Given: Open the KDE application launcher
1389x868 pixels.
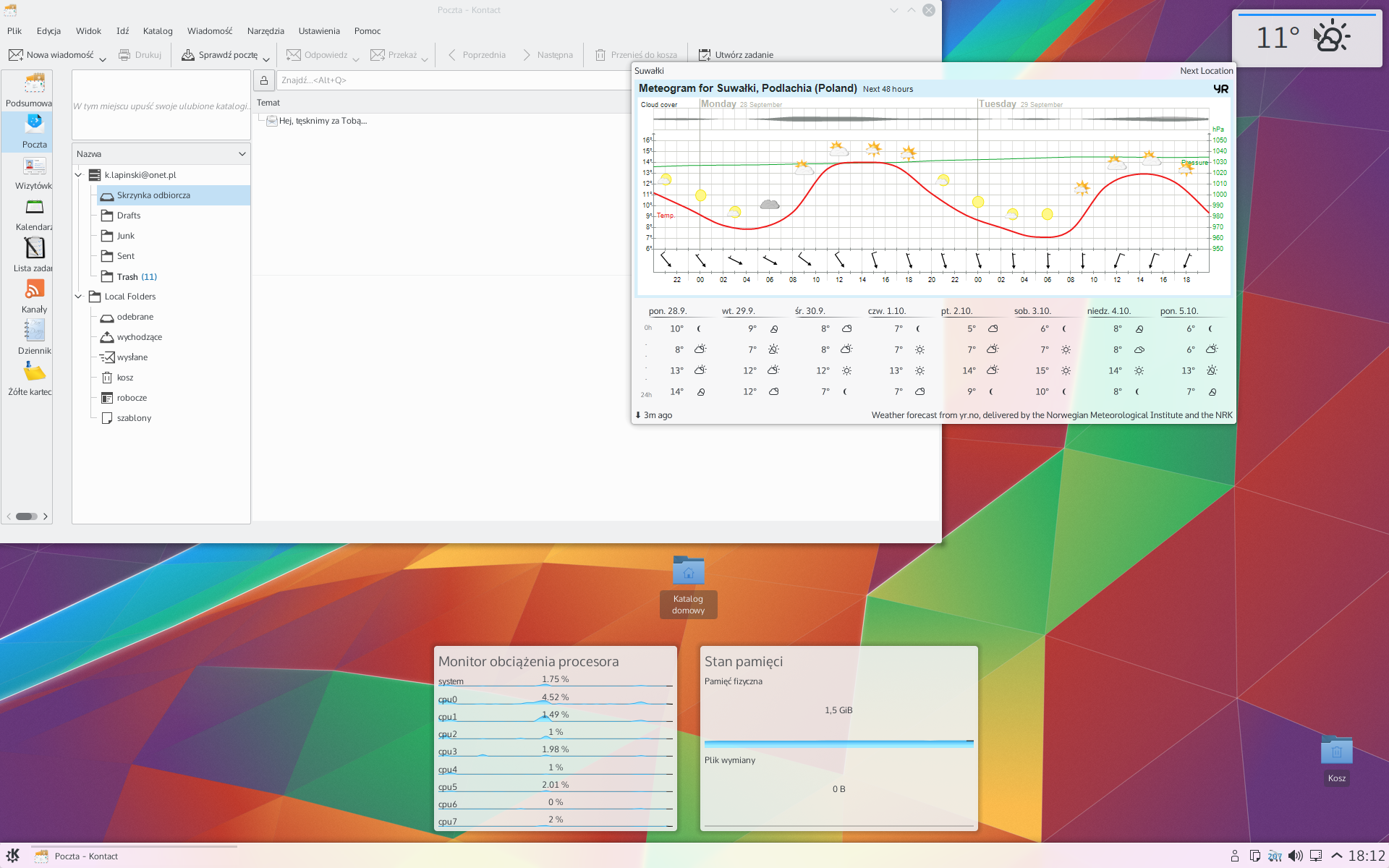Looking at the screenshot, I should 13,856.
